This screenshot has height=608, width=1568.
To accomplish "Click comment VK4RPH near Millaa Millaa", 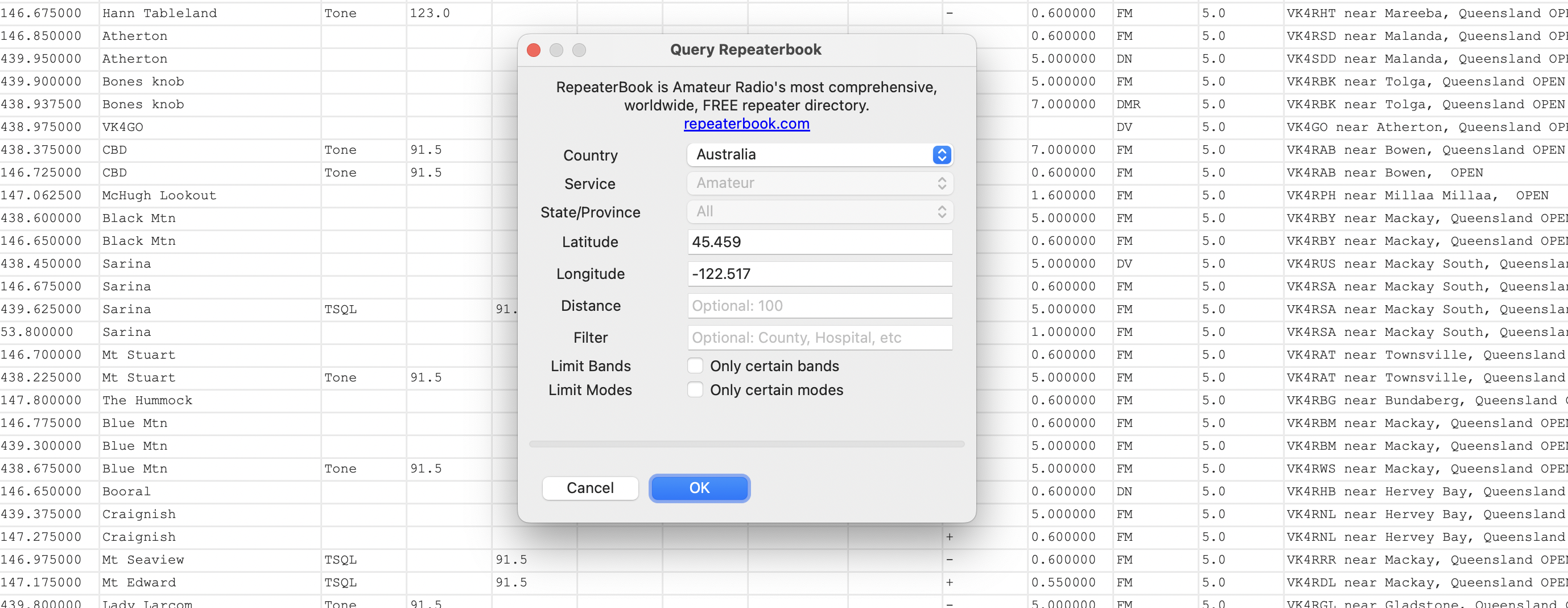I will coord(1426,196).
